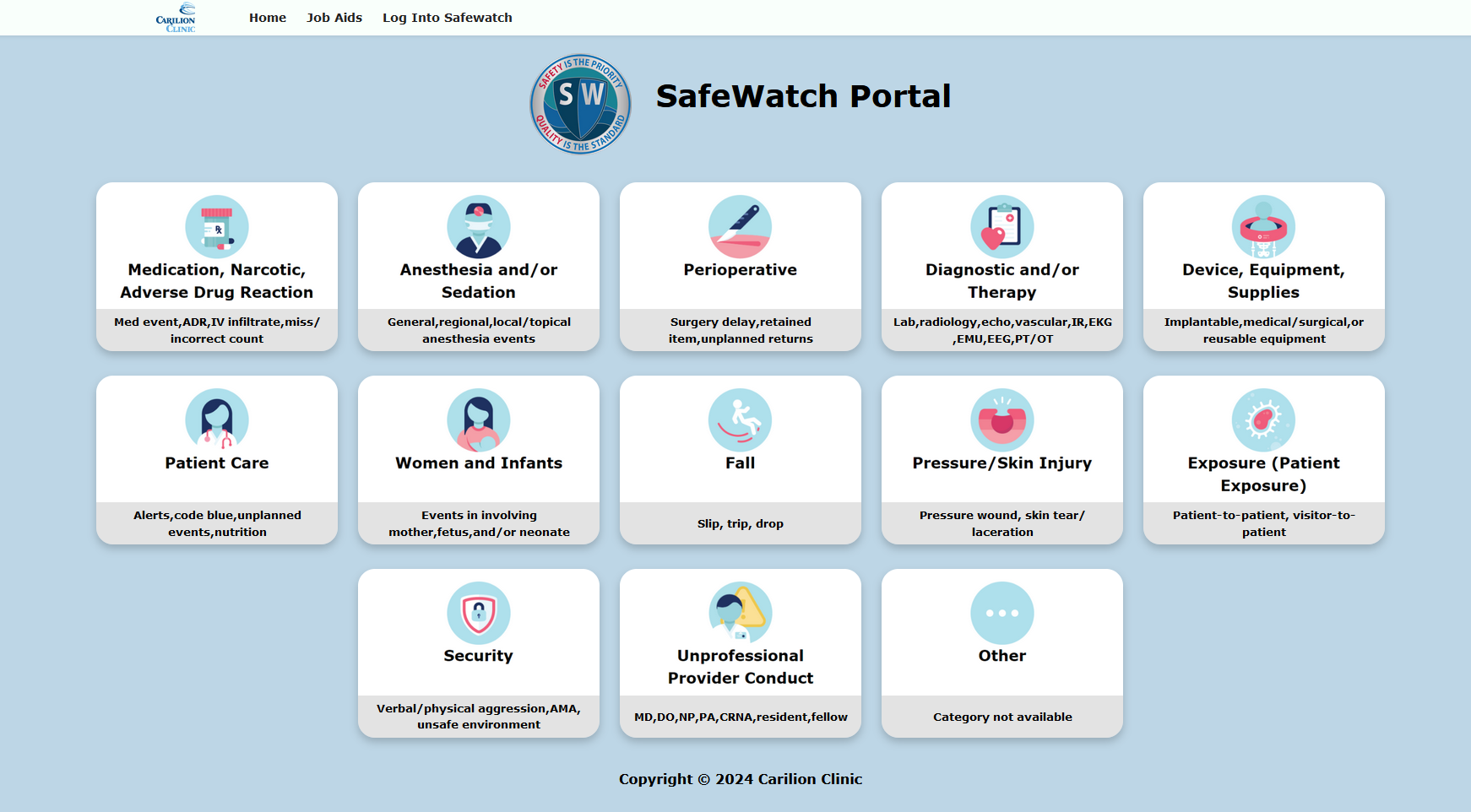Click the provider with warning triangle icon
1471x812 pixels.
pyautogui.click(x=741, y=614)
